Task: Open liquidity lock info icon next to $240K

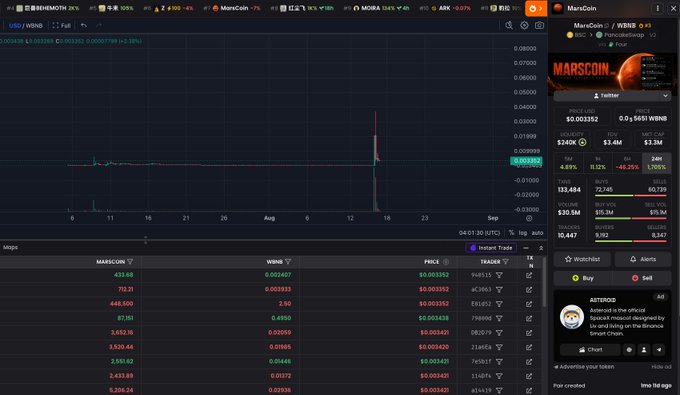Action: point(582,142)
